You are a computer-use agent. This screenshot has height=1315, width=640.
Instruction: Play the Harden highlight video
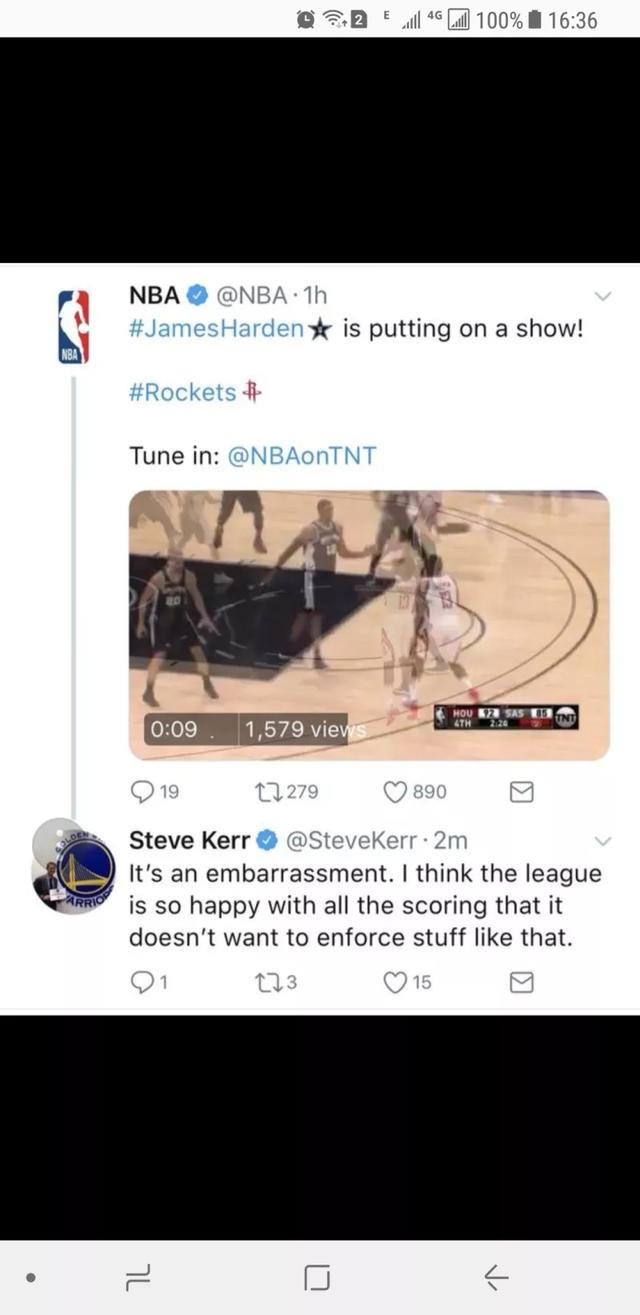pyautogui.click(x=369, y=625)
